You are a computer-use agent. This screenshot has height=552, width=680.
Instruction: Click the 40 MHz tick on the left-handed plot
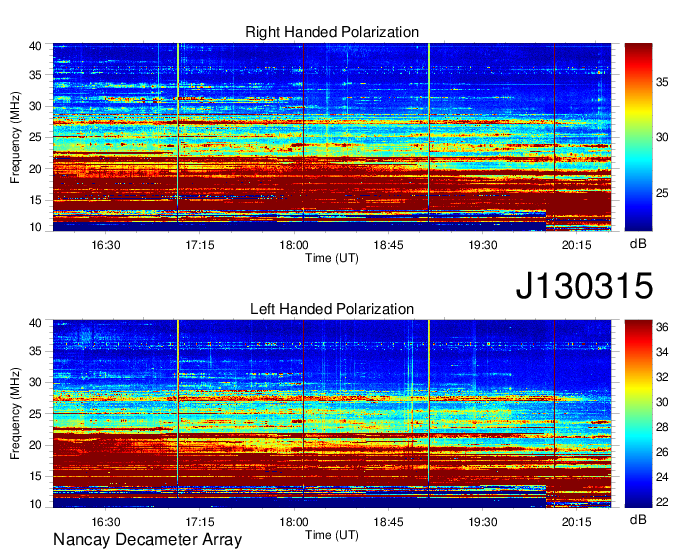35,323
